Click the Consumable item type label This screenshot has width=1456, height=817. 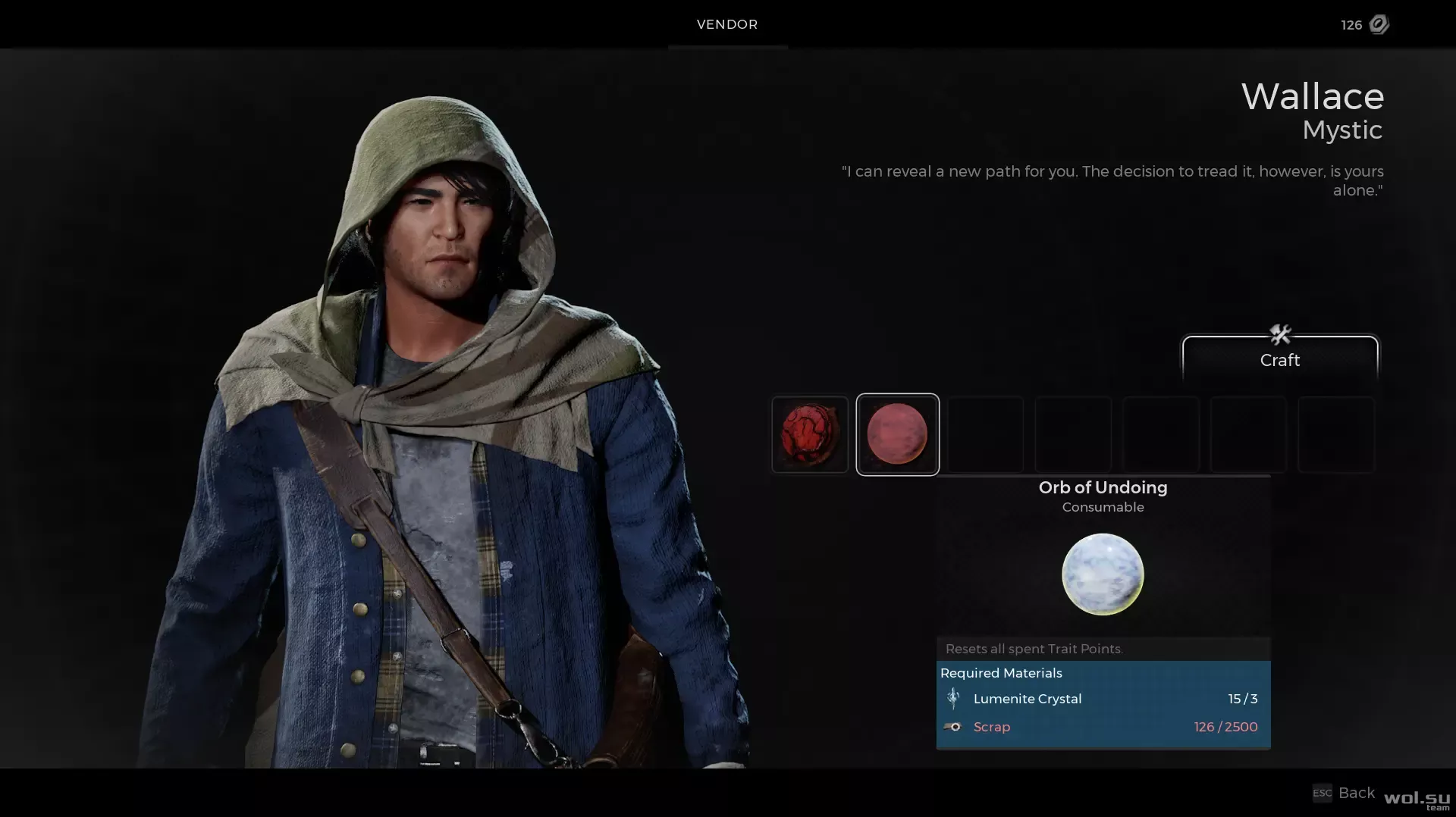[1103, 507]
